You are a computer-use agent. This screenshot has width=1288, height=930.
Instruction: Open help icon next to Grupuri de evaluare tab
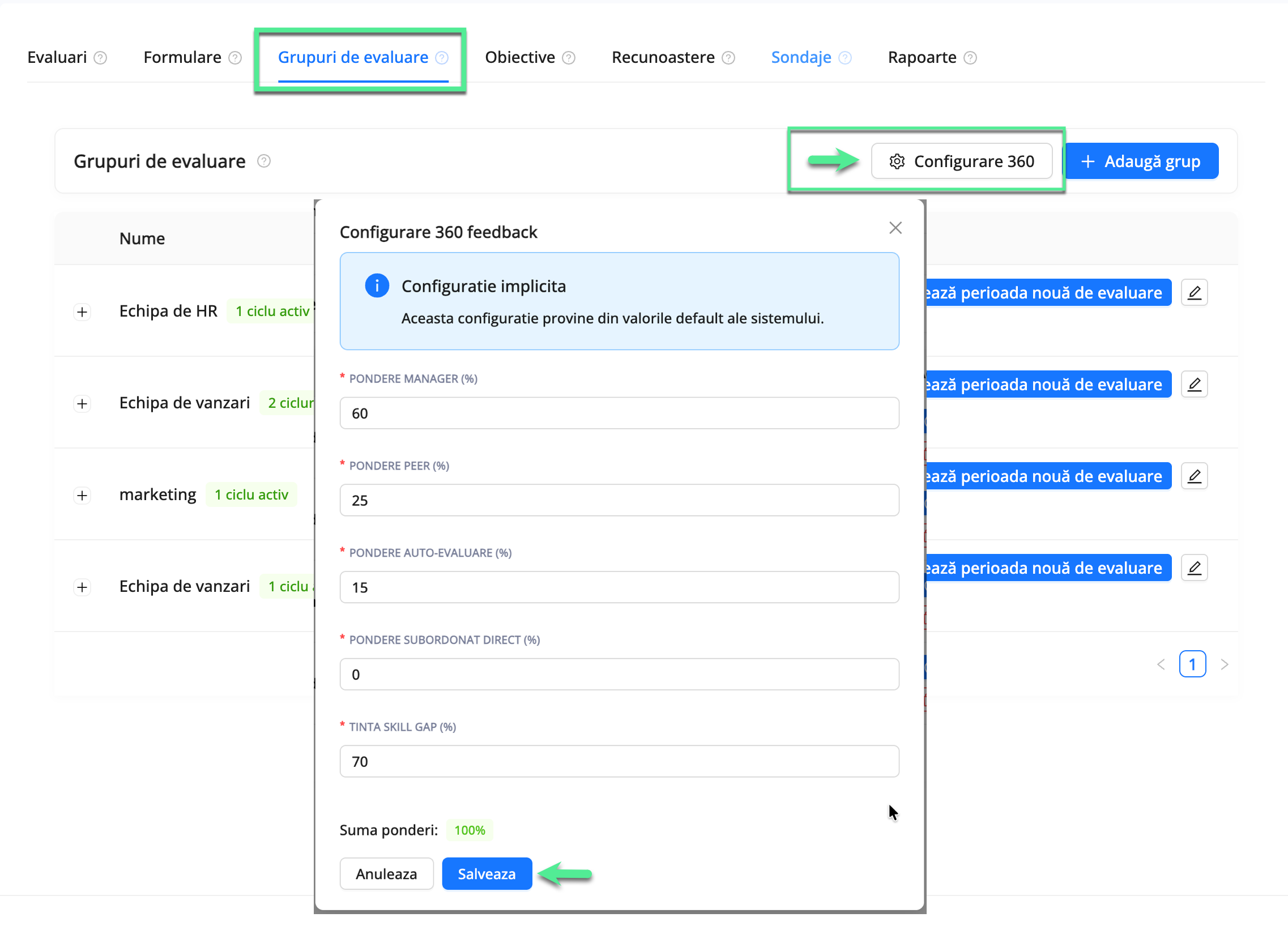[442, 58]
